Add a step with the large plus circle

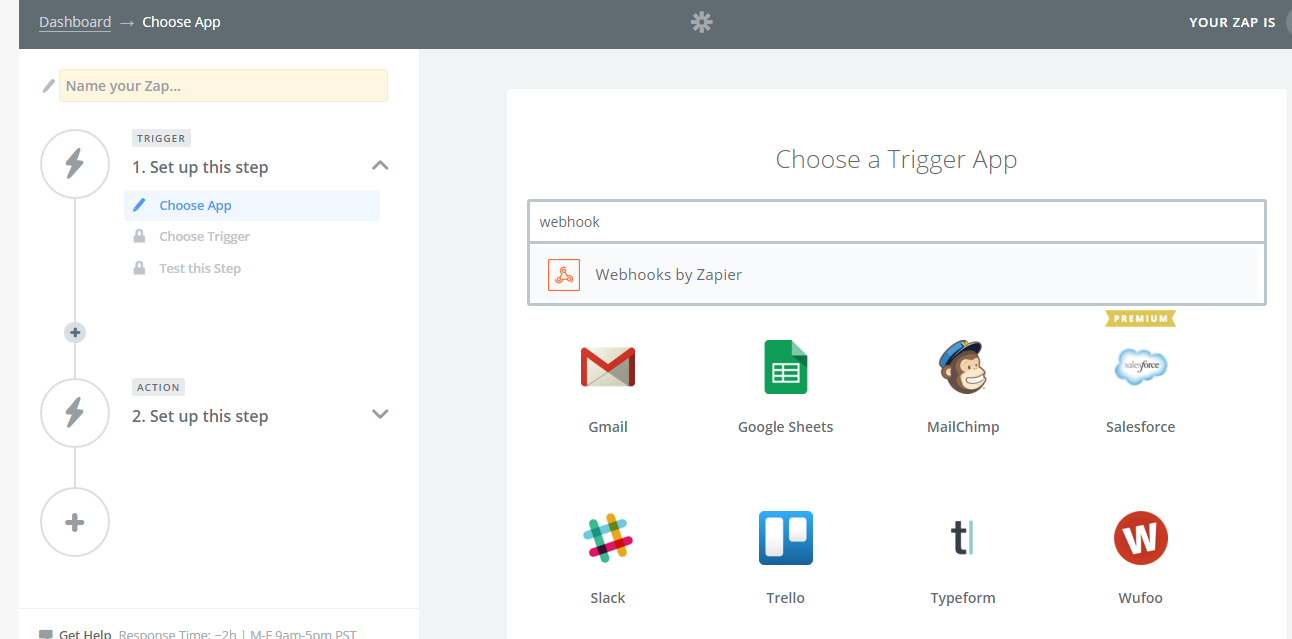[x=75, y=522]
